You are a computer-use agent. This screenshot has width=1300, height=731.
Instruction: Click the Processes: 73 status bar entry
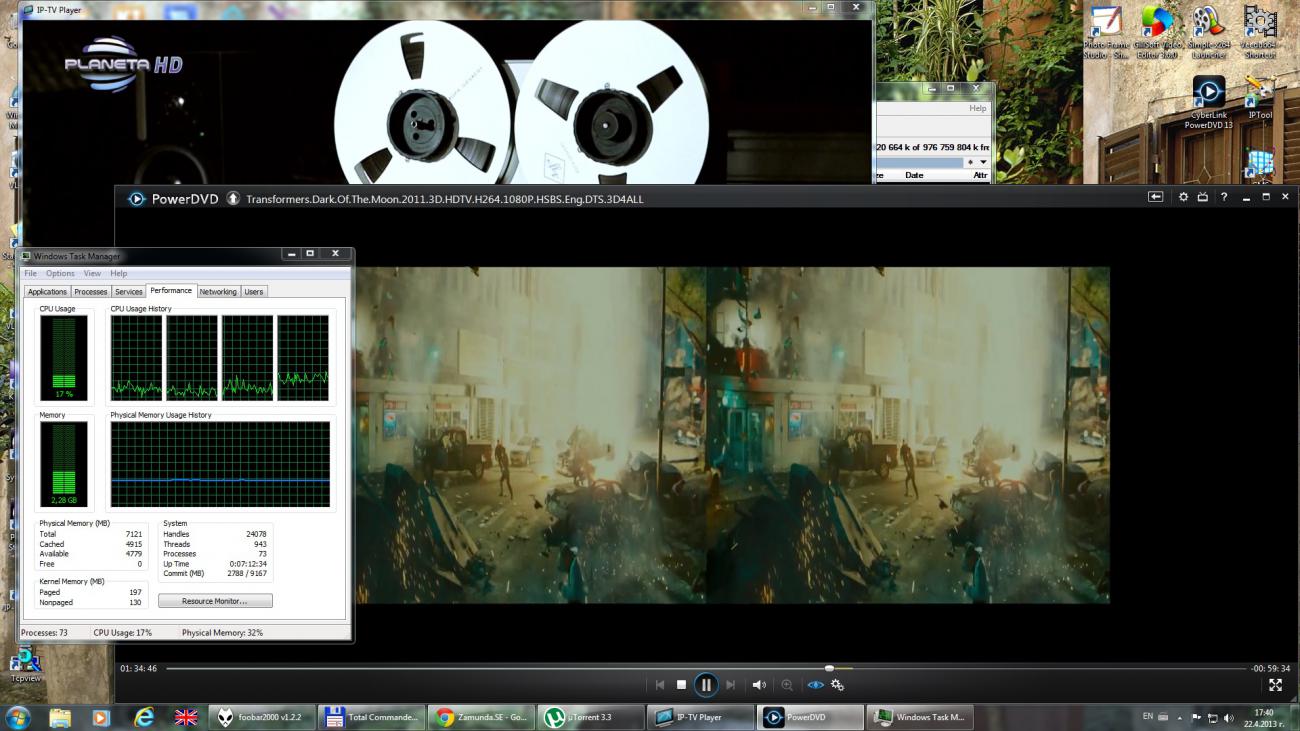pyautogui.click(x=44, y=633)
